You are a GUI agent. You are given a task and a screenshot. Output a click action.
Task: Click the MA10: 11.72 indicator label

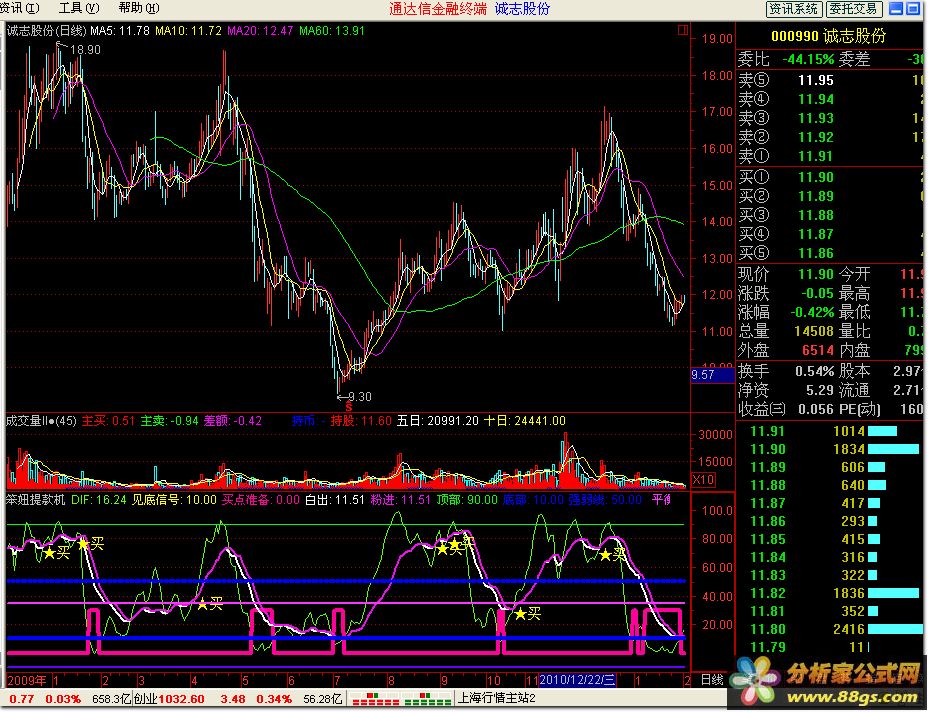(188, 30)
